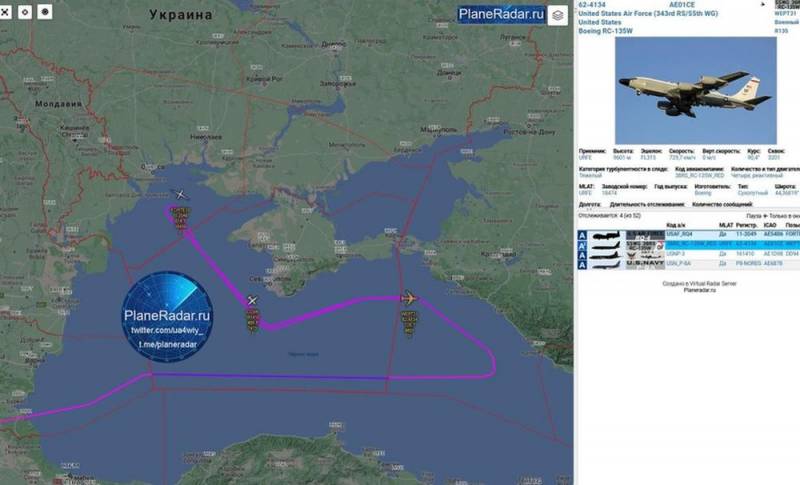Open the RC-135W aircraft photo

click(x=696, y=90)
